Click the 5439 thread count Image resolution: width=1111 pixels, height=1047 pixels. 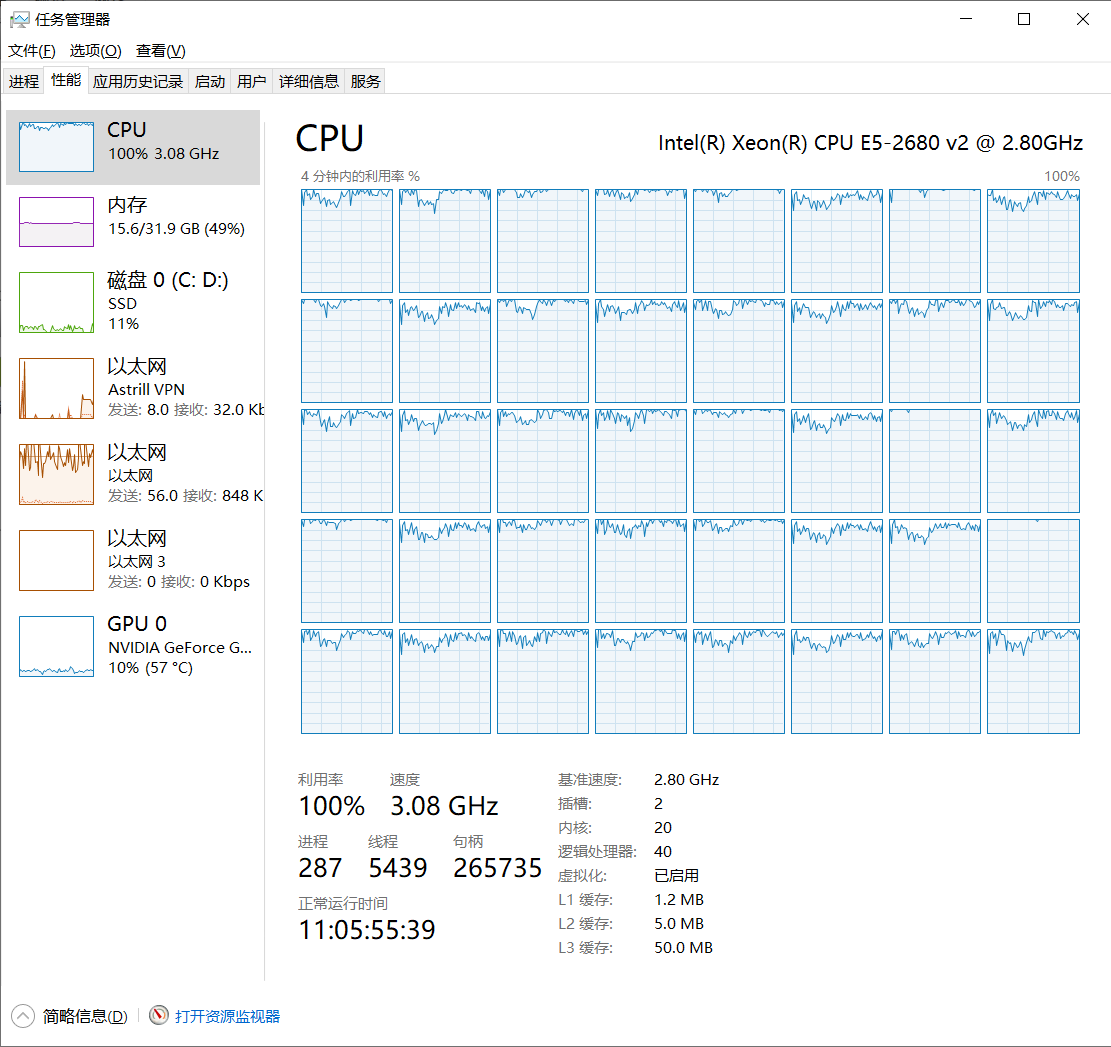click(x=397, y=868)
